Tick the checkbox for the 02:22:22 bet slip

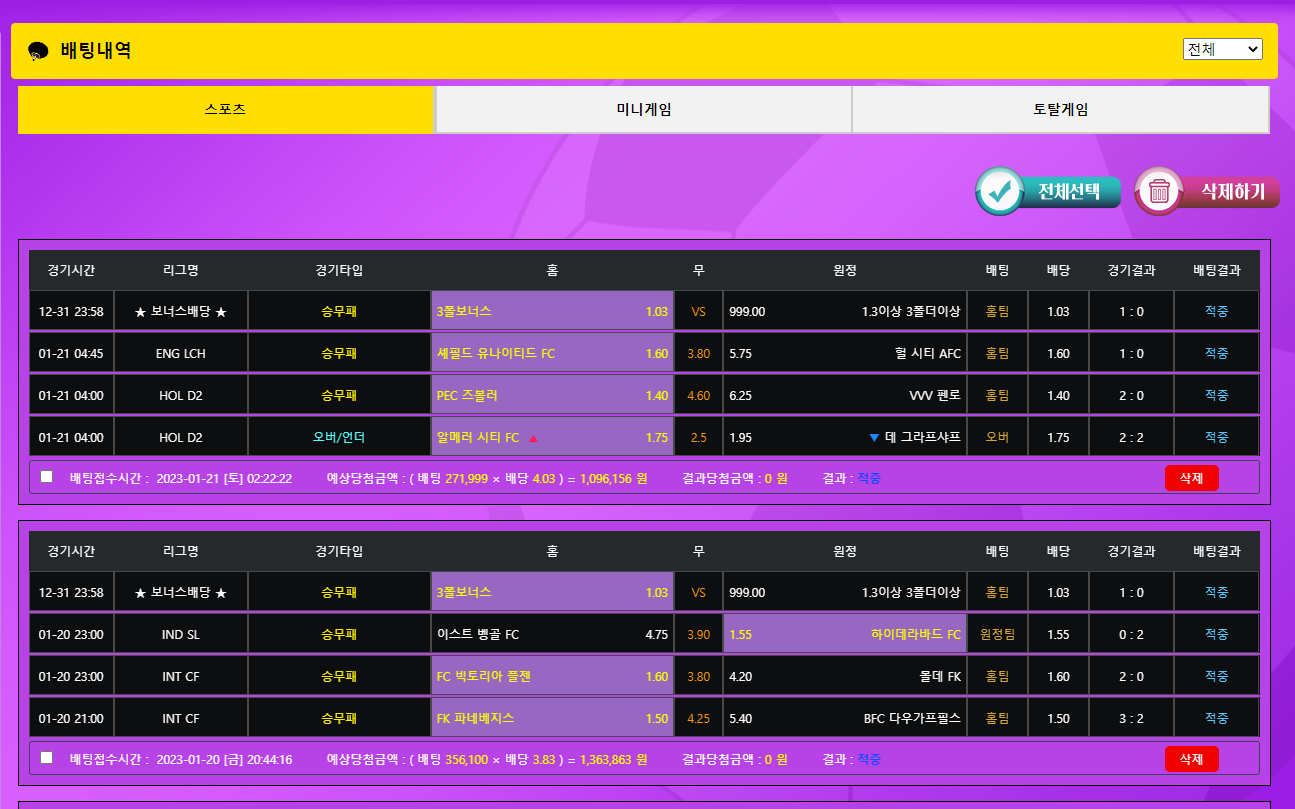[47, 477]
